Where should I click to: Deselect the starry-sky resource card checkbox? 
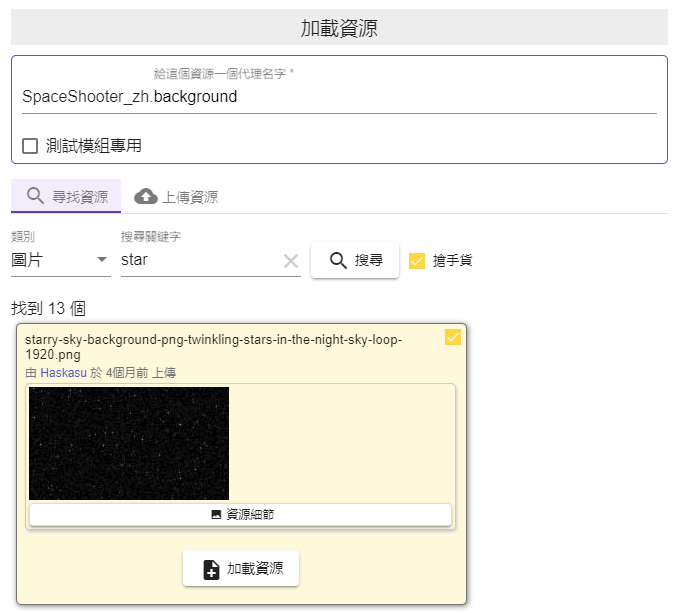(453, 337)
